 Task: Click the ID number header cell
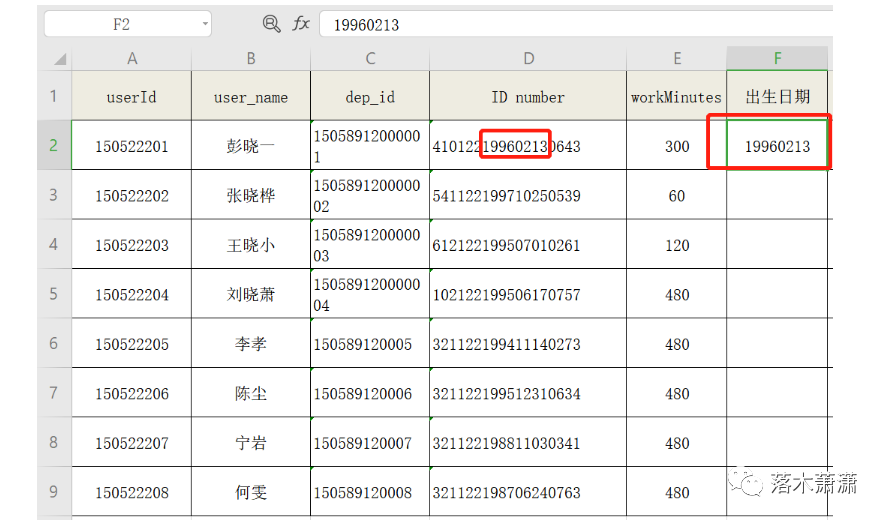(528, 96)
